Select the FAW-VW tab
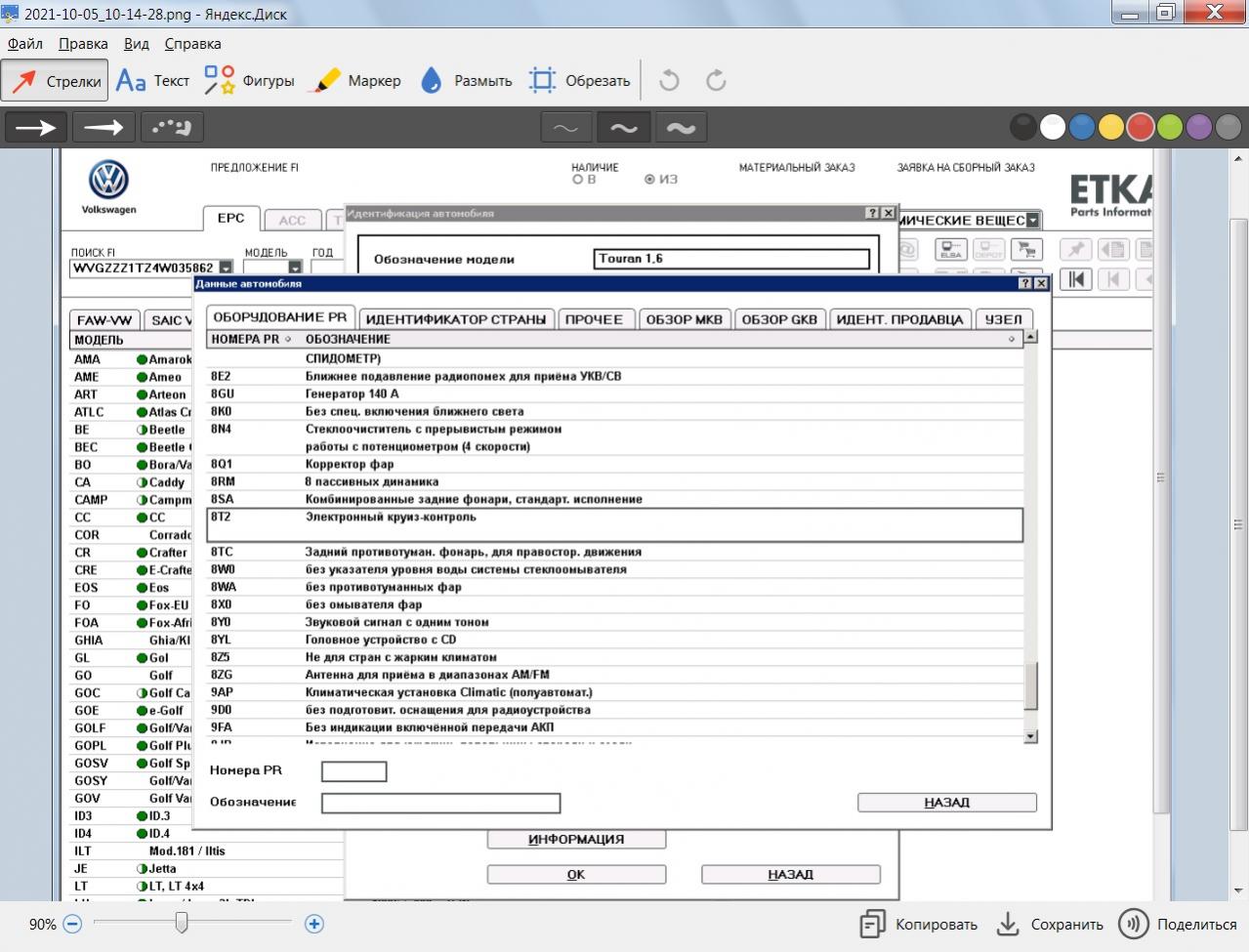 [104, 320]
